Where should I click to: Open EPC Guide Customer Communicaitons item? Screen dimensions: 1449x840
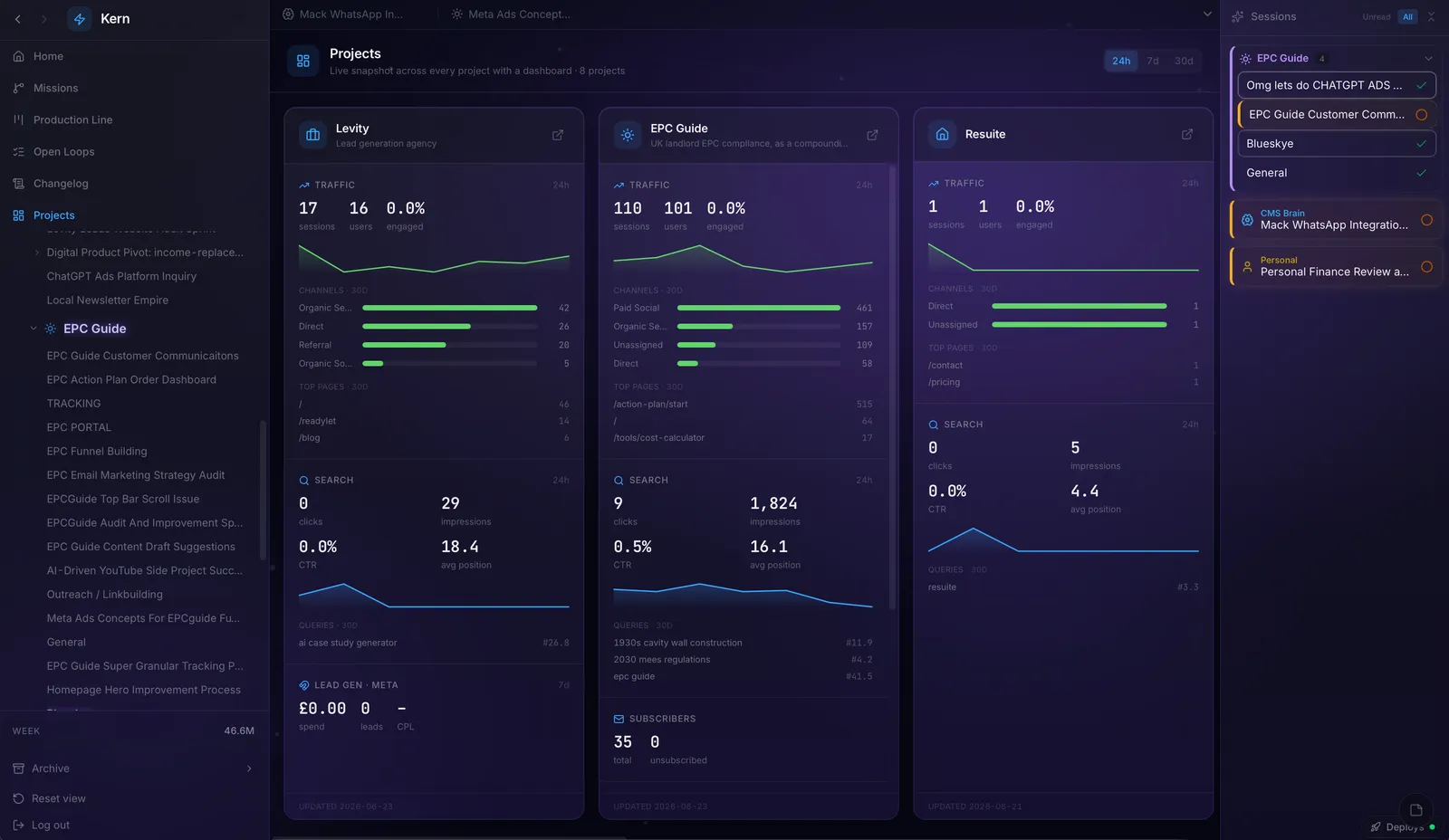pyautogui.click(x=143, y=356)
